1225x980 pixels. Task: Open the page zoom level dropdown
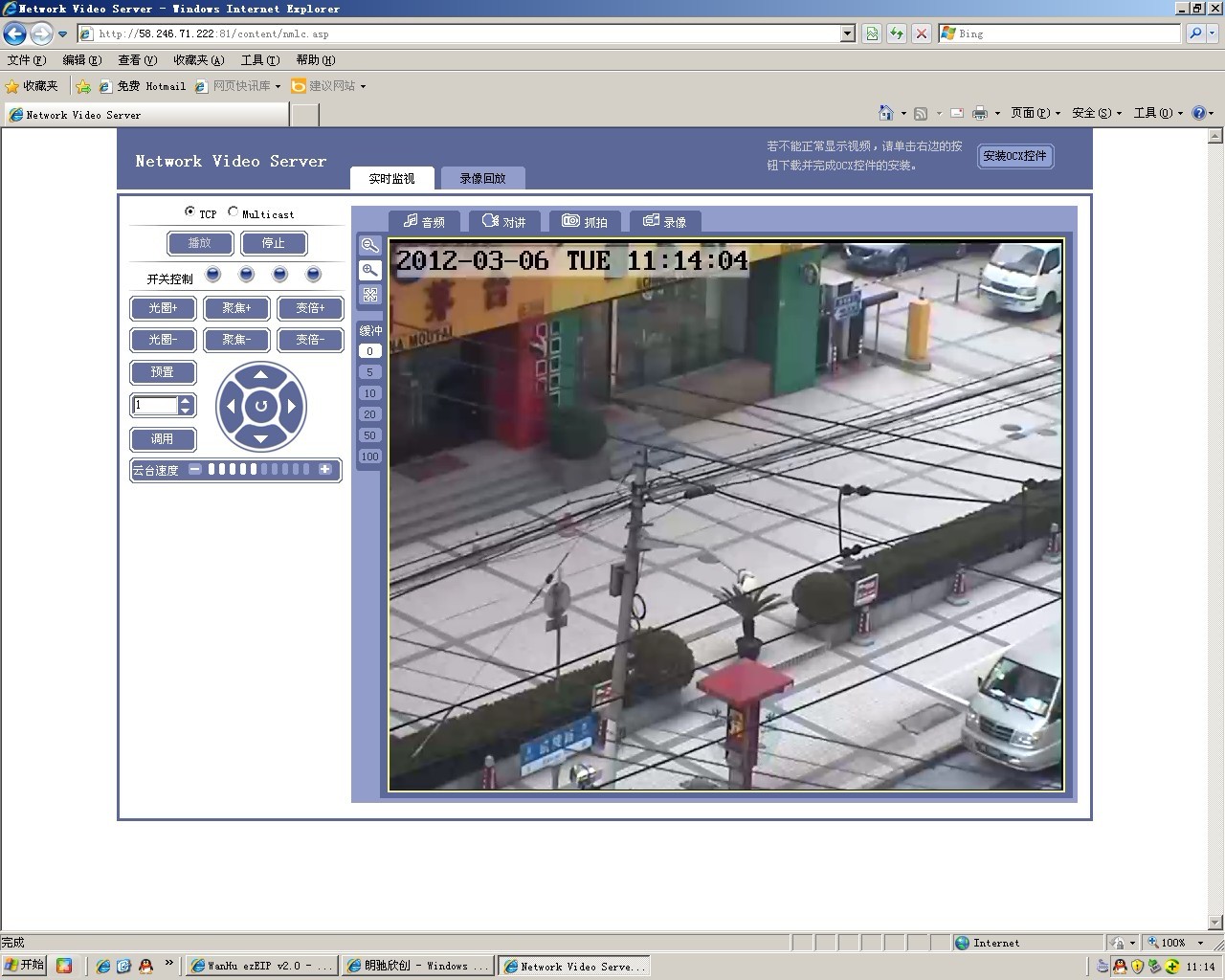[x=1200, y=943]
